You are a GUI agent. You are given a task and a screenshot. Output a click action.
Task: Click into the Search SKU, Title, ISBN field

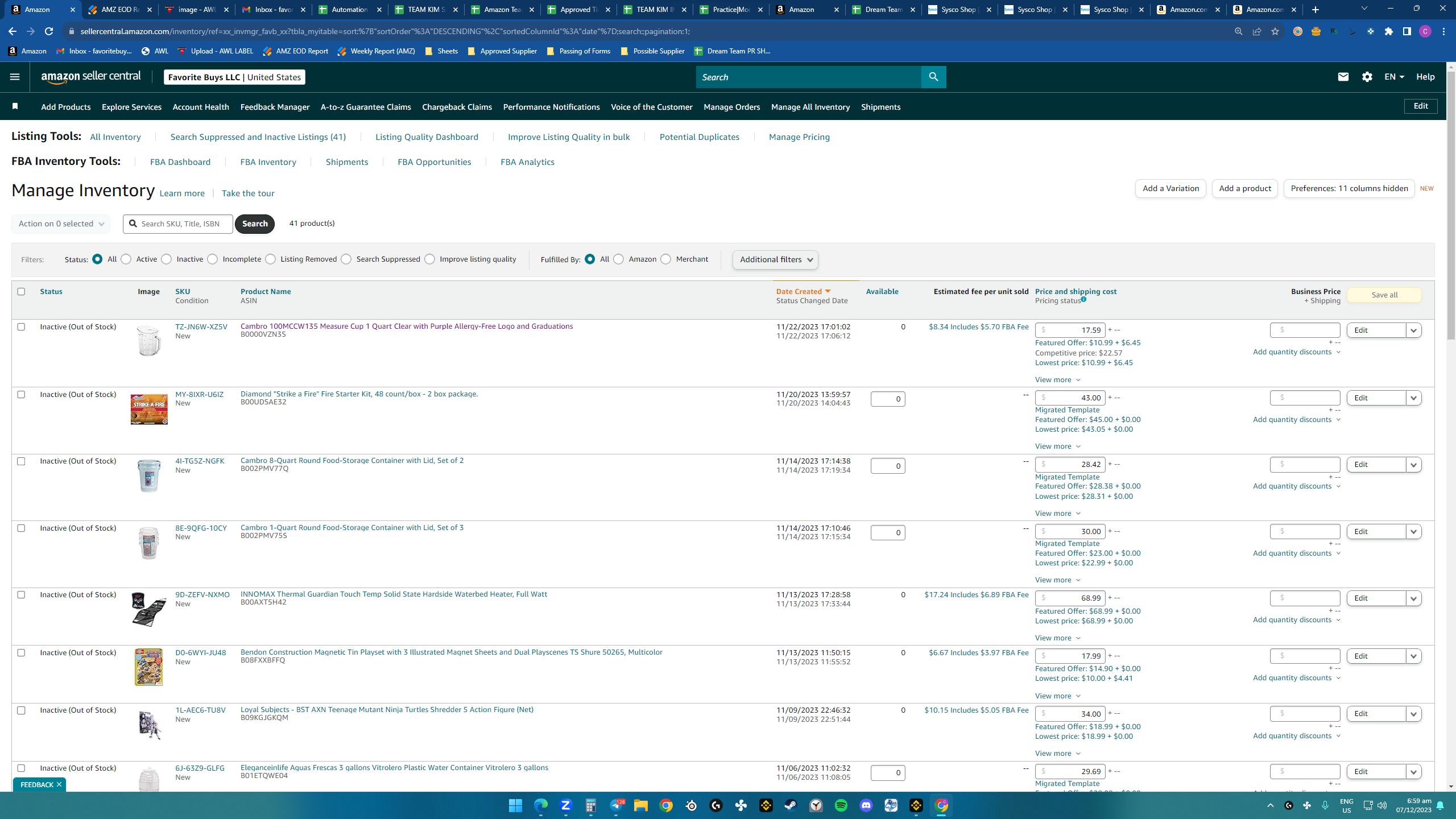coord(178,224)
